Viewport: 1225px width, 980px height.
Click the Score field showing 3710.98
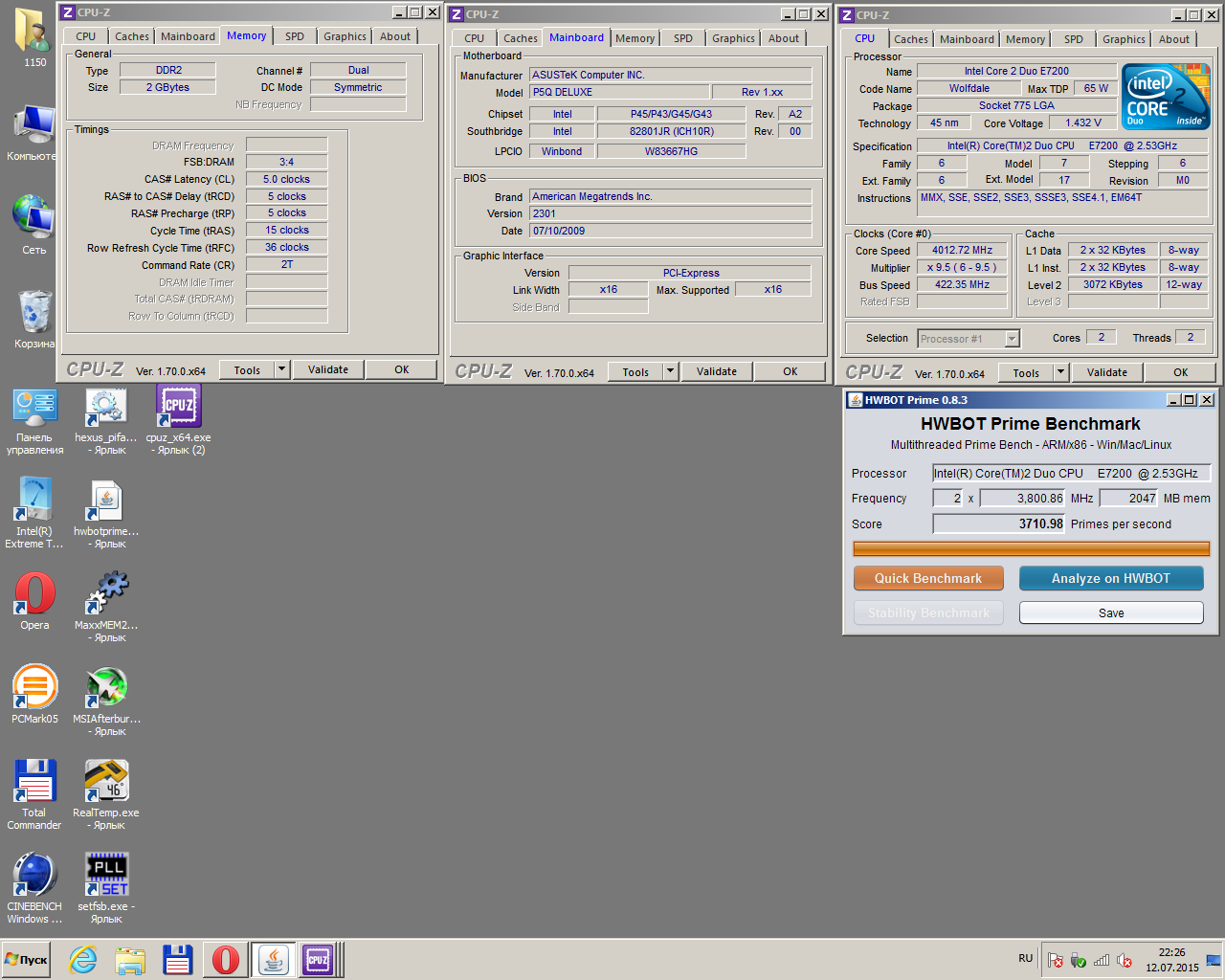(999, 523)
